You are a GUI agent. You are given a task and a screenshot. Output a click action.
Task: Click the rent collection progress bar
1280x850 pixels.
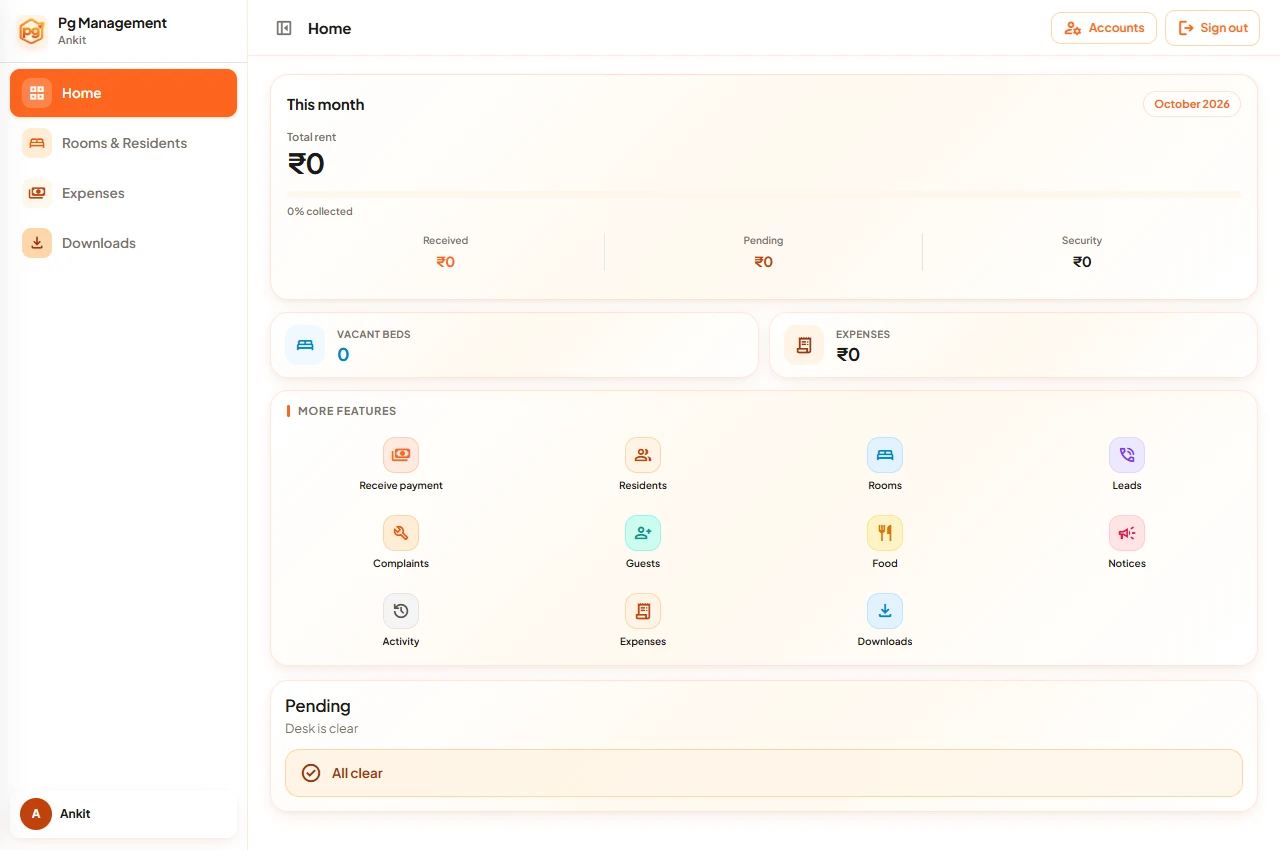pyautogui.click(x=764, y=194)
